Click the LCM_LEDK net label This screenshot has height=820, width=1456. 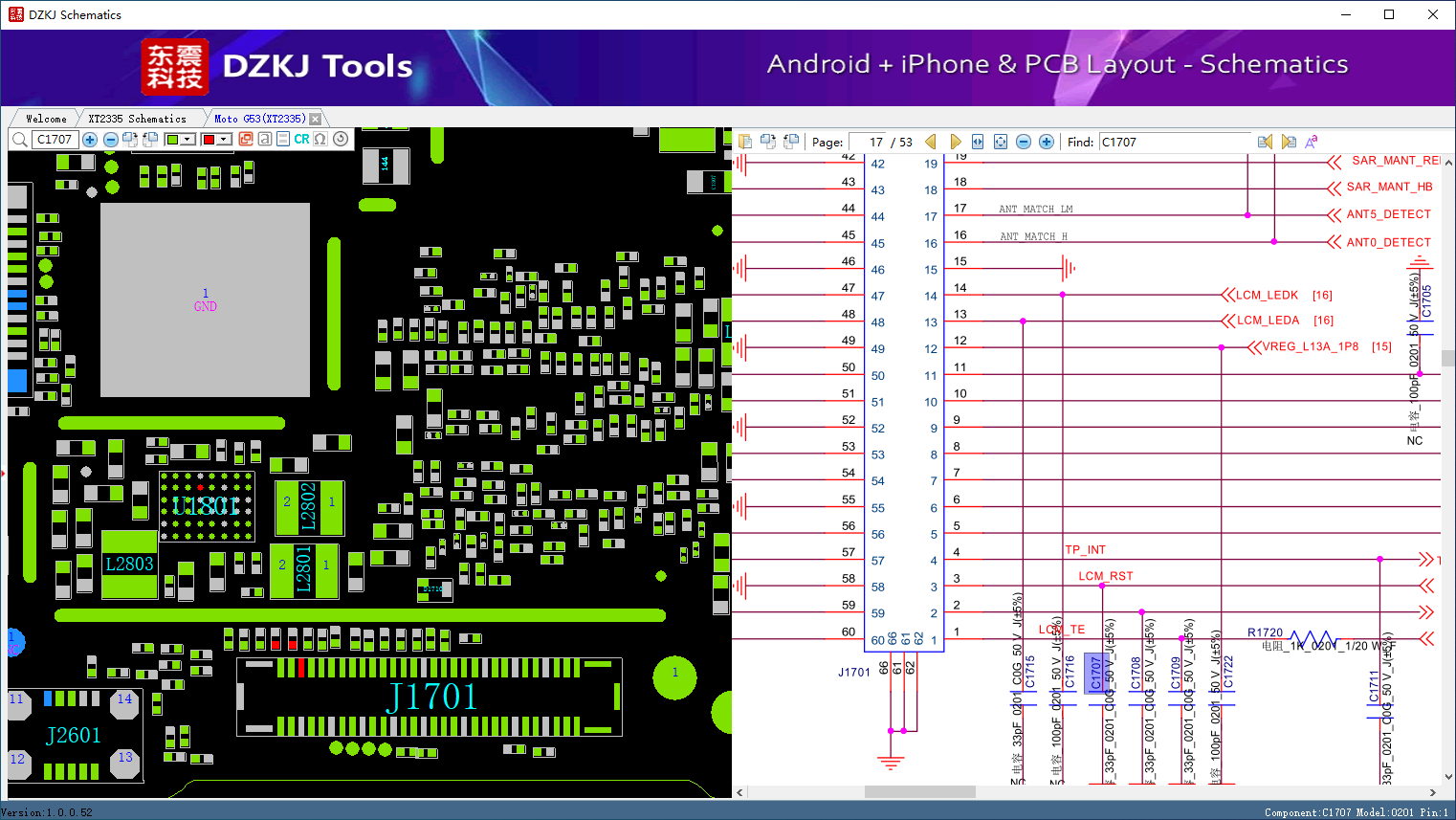pos(1267,295)
